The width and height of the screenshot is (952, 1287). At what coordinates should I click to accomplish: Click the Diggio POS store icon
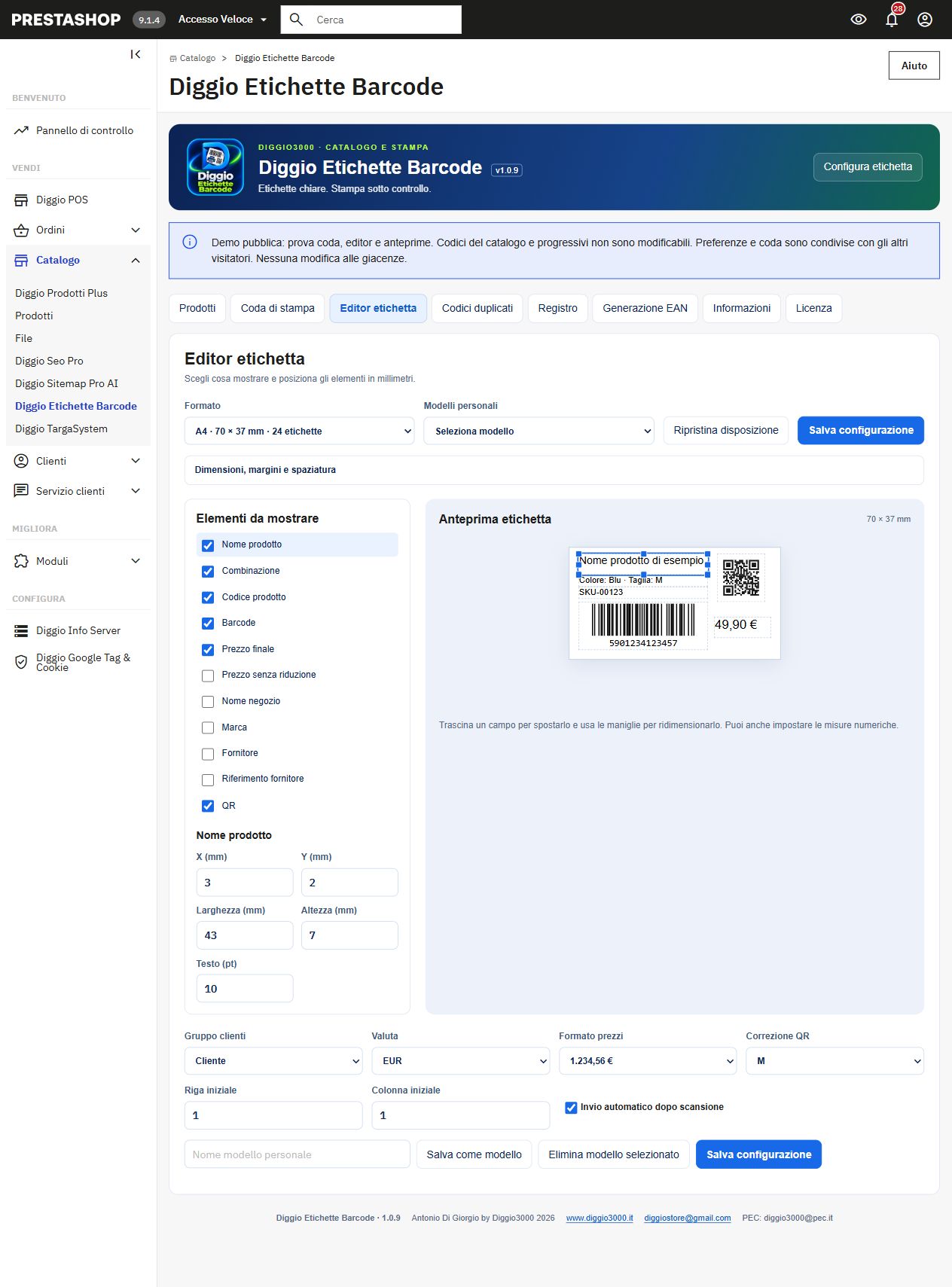coord(21,200)
